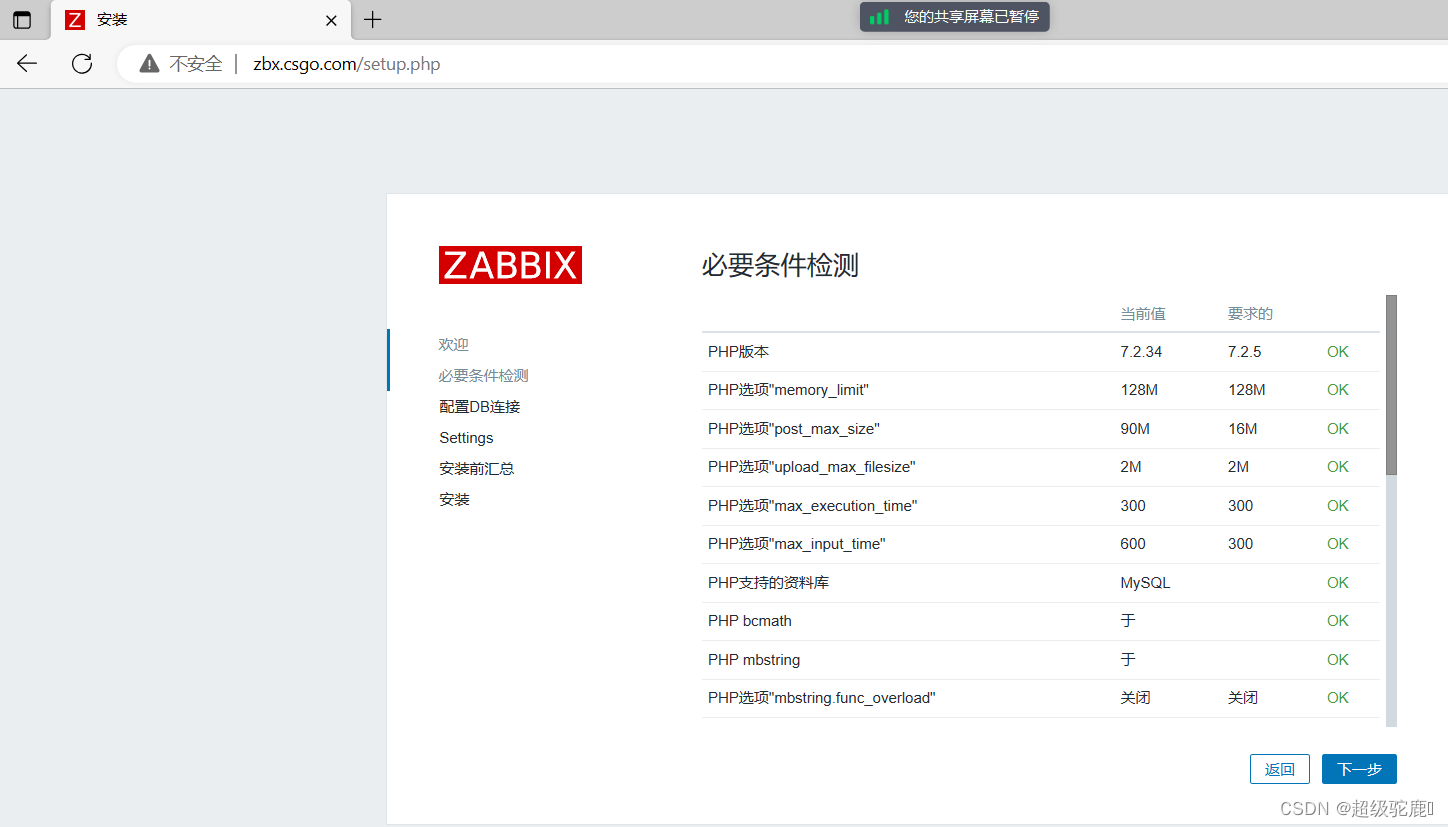1448x827 pixels.
Task: Select the 安装 browser tab
Action: [200, 20]
